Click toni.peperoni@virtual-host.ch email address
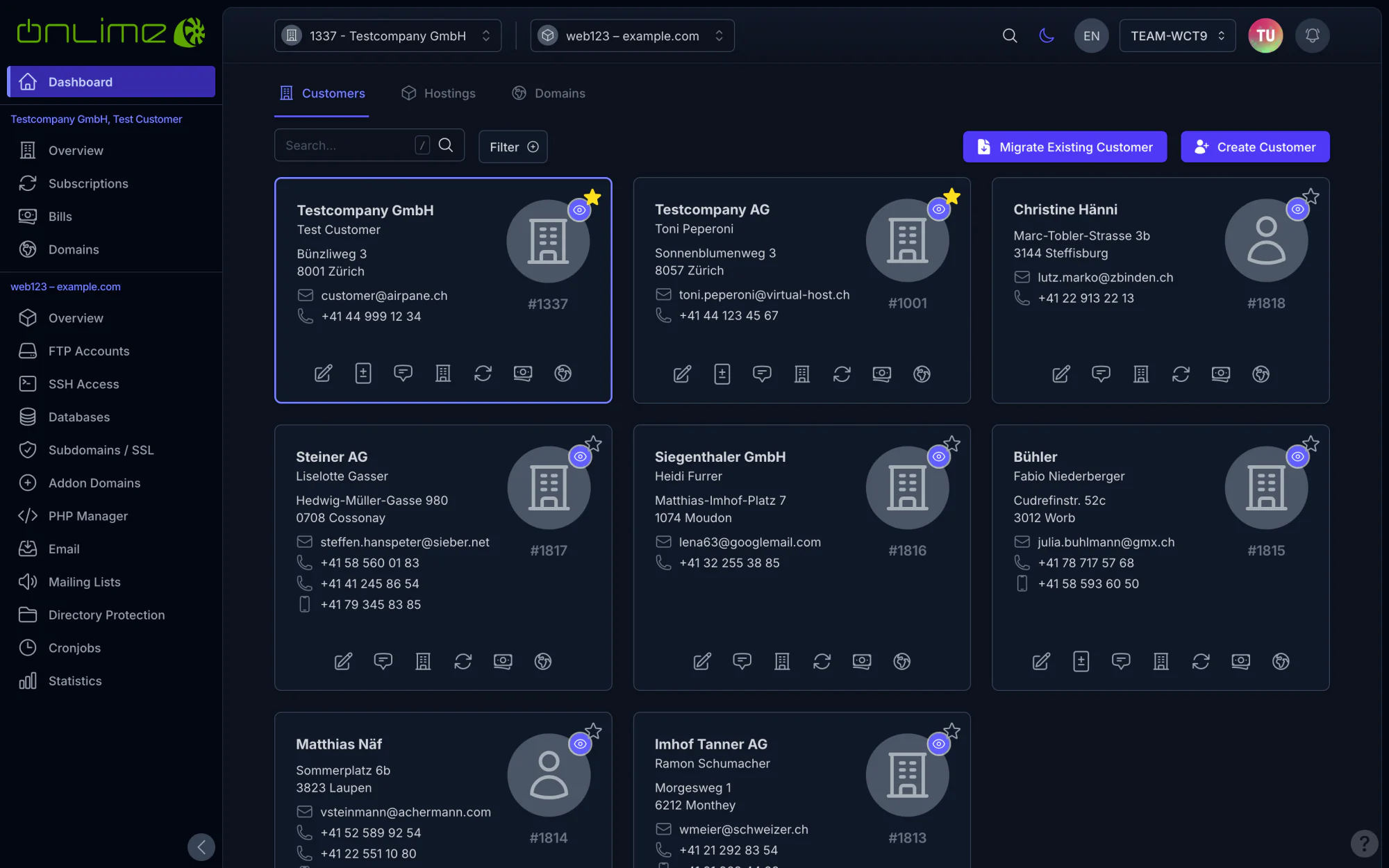The image size is (1389, 868). [x=764, y=295]
